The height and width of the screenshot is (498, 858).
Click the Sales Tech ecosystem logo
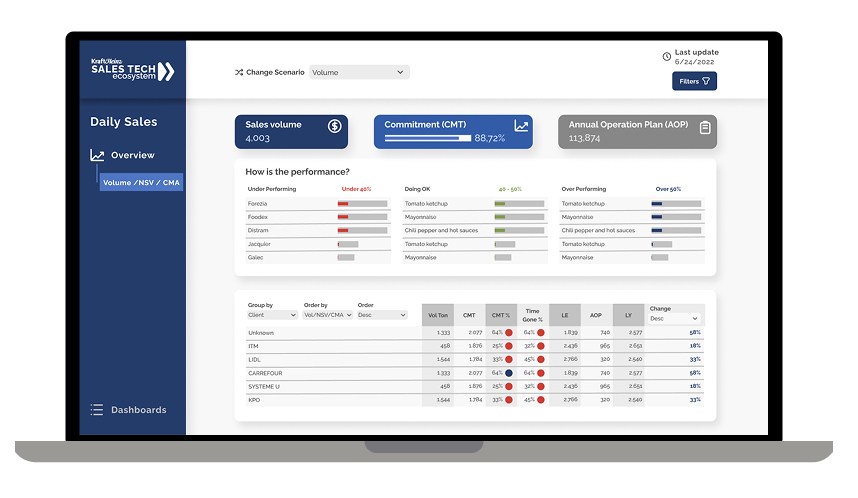pos(132,71)
